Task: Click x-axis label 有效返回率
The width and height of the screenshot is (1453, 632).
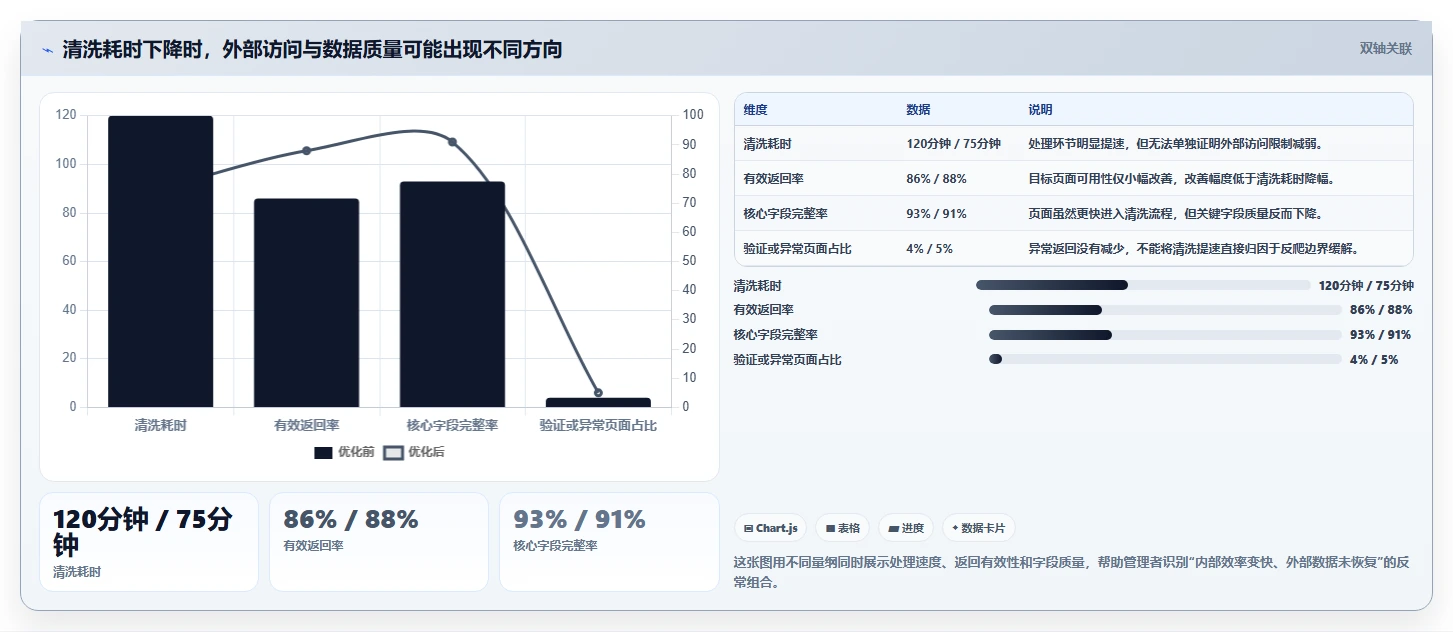Action: (306, 425)
